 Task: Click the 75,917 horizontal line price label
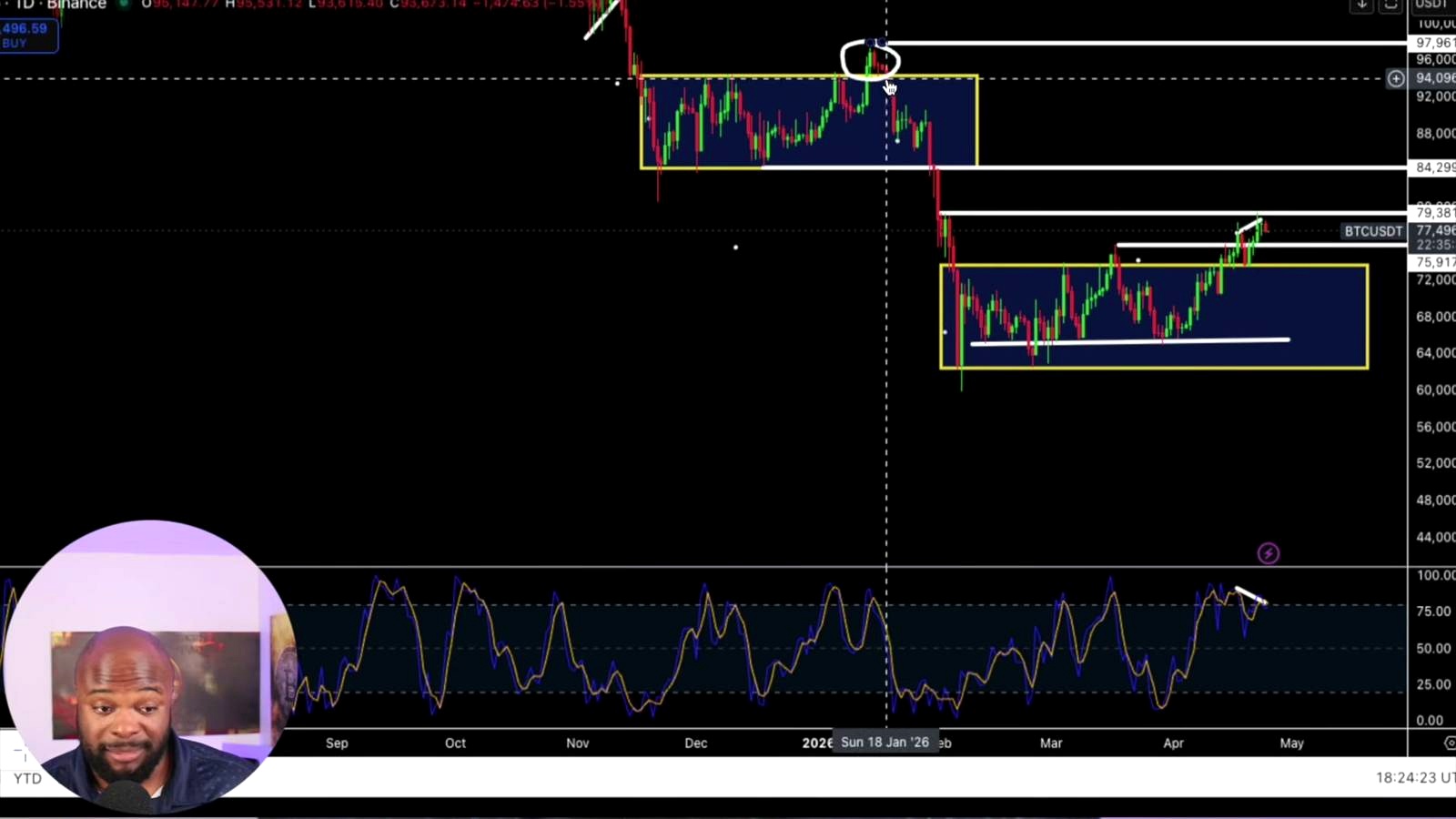pyautogui.click(x=1432, y=262)
